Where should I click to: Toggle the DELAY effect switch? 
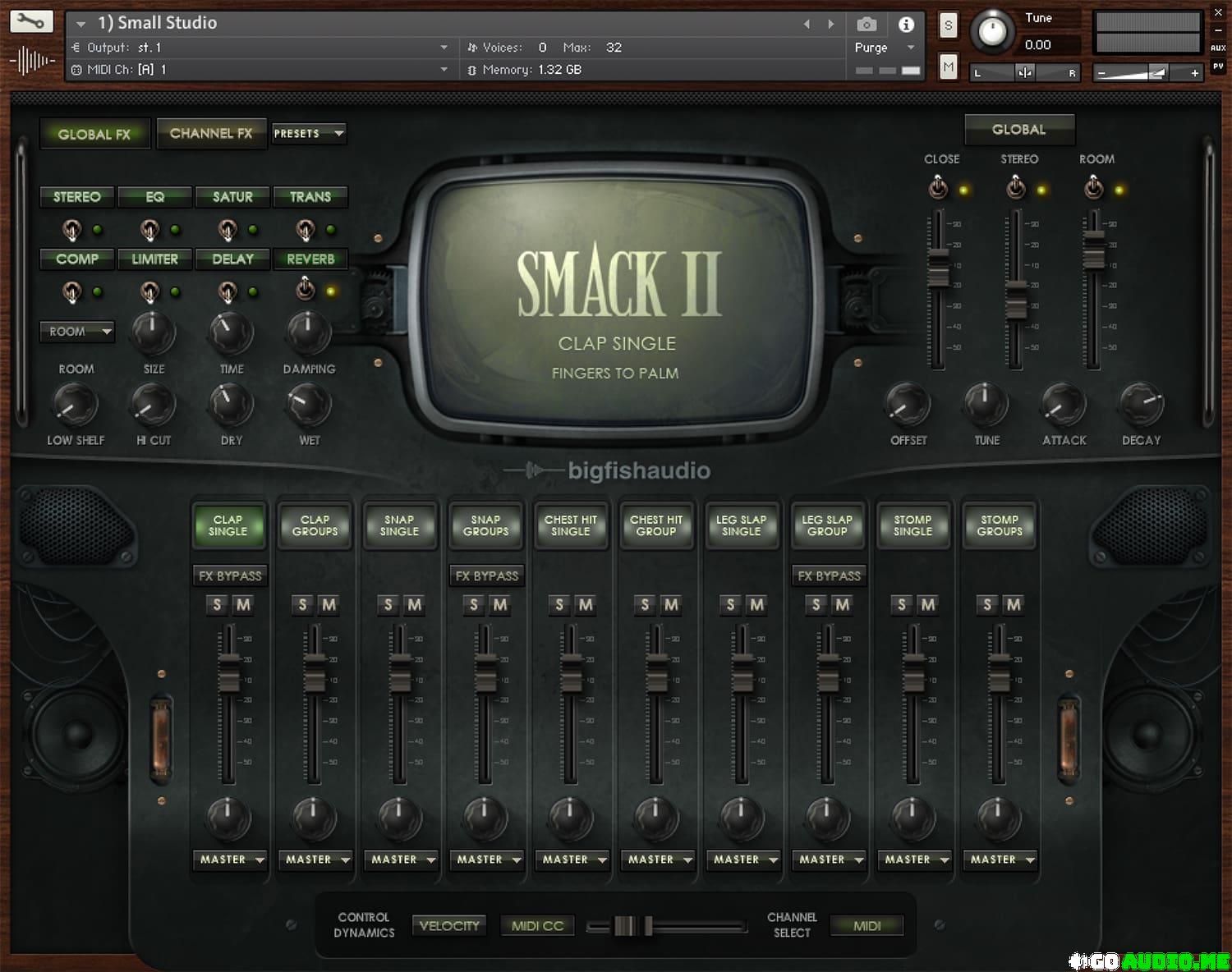click(x=228, y=291)
